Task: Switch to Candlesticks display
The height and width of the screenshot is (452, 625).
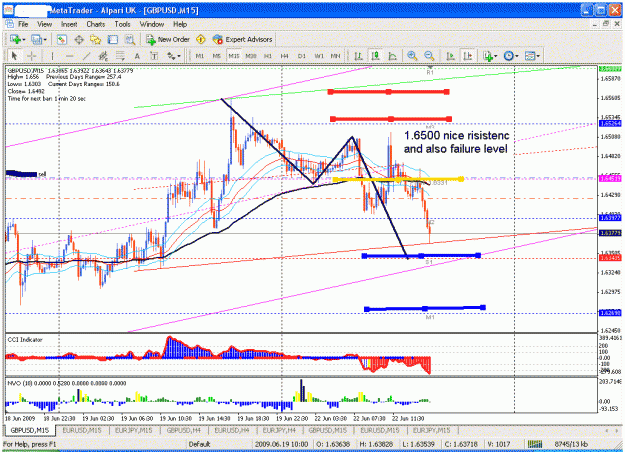Action: [x=375, y=56]
